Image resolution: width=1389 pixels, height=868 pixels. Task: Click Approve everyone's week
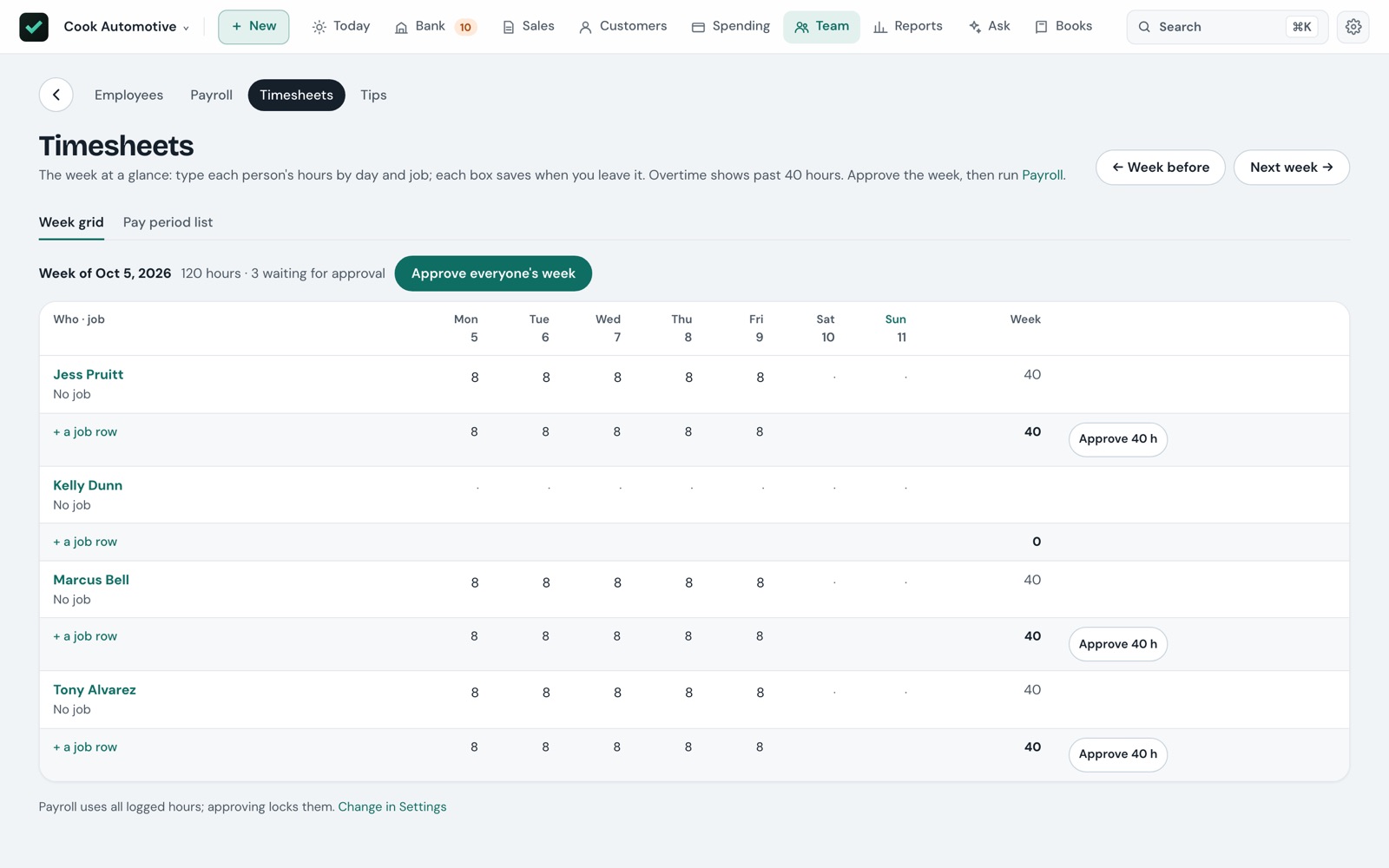493,273
